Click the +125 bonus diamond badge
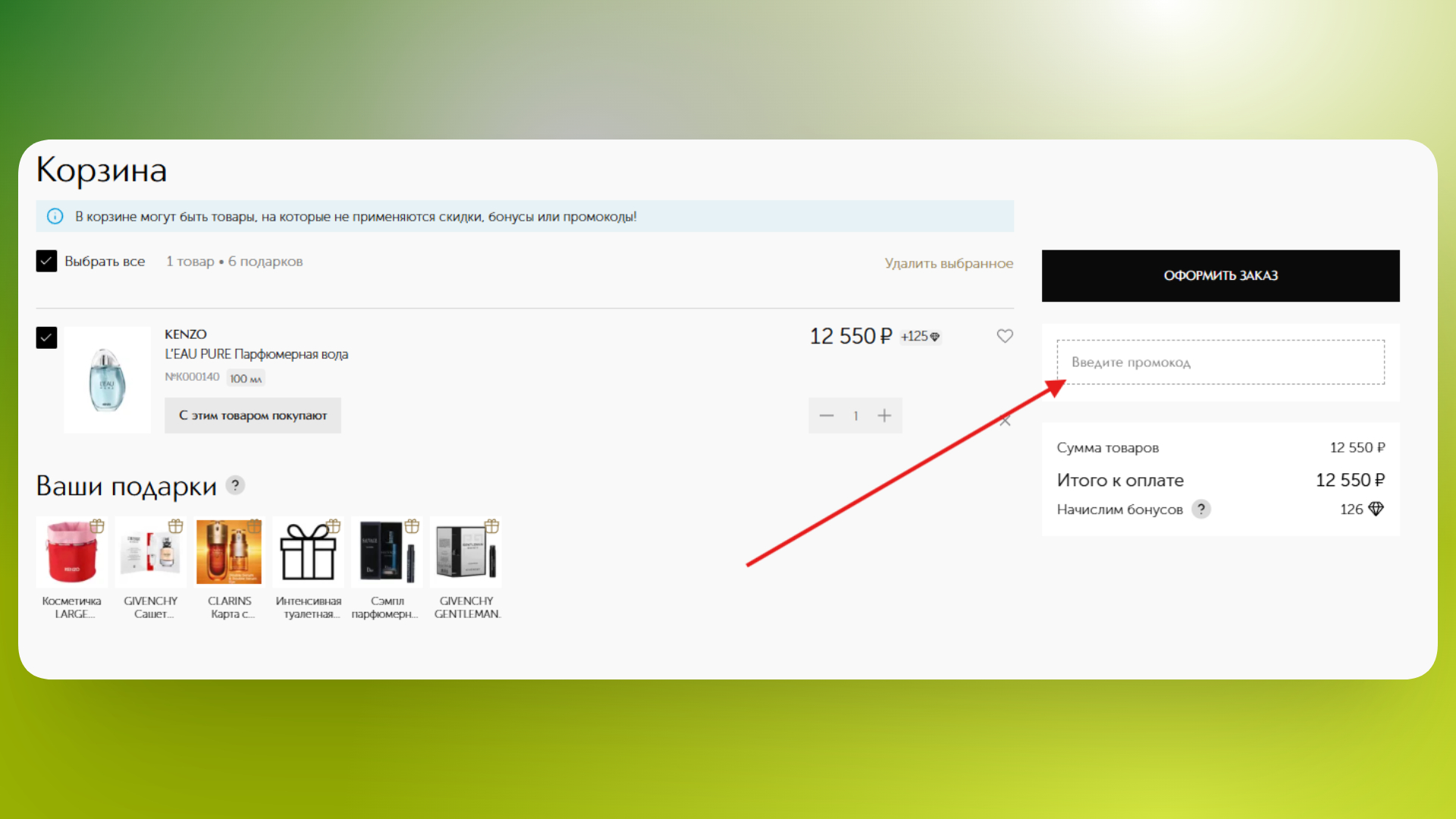Screen dimensions: 1456x819 (921, 337)
